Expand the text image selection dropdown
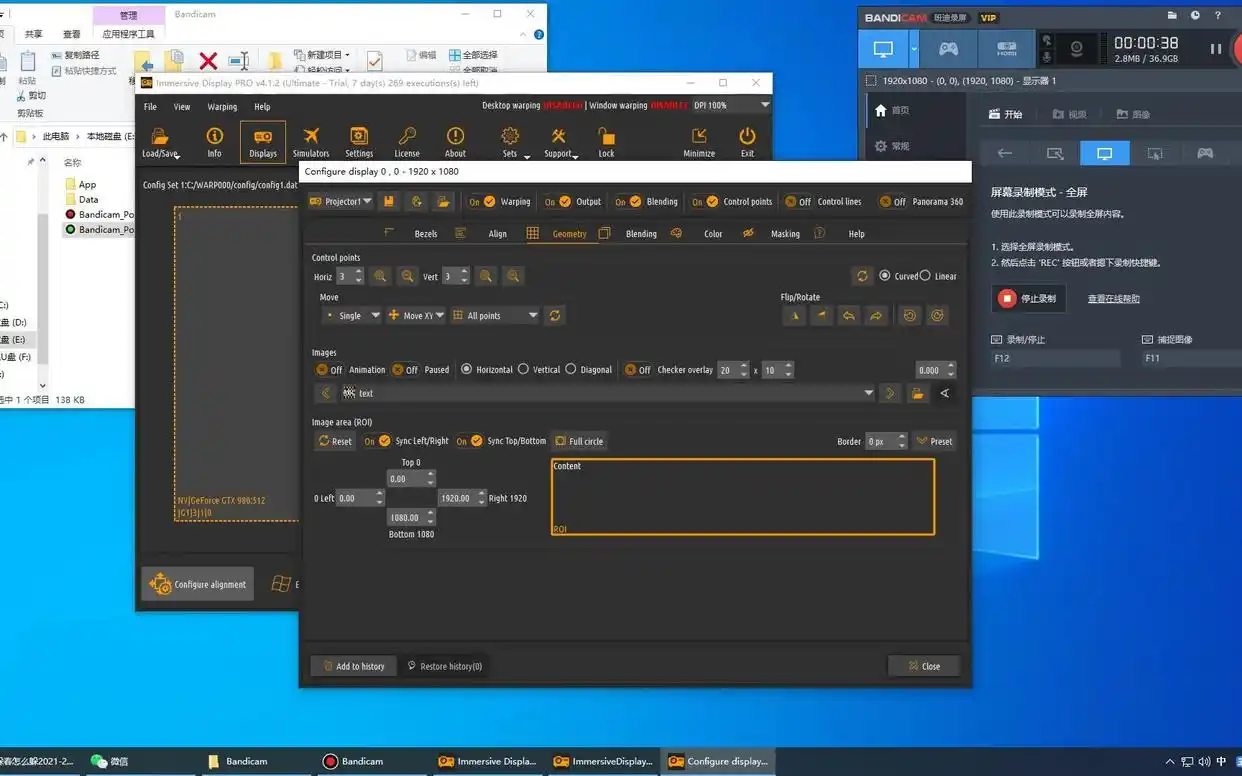 coord(869,393)
